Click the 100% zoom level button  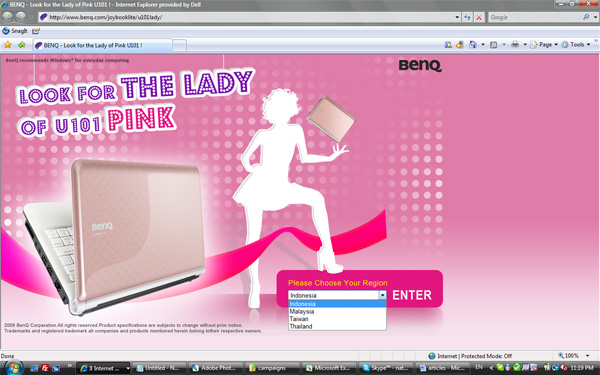click(568, 356)
